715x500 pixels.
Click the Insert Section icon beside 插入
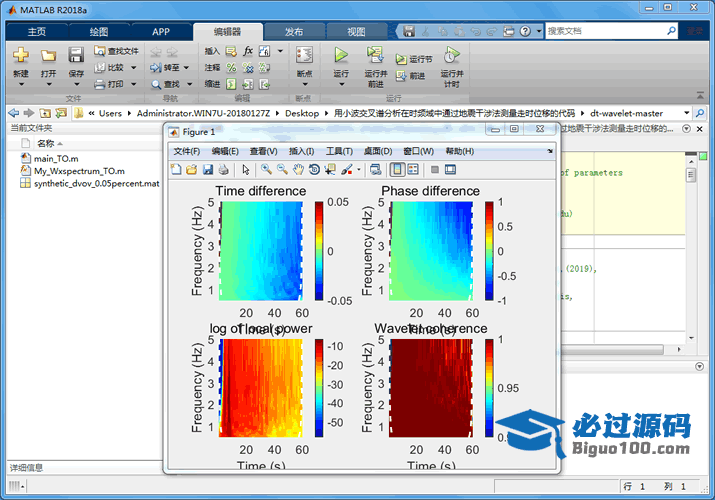[x=231, y=51]
